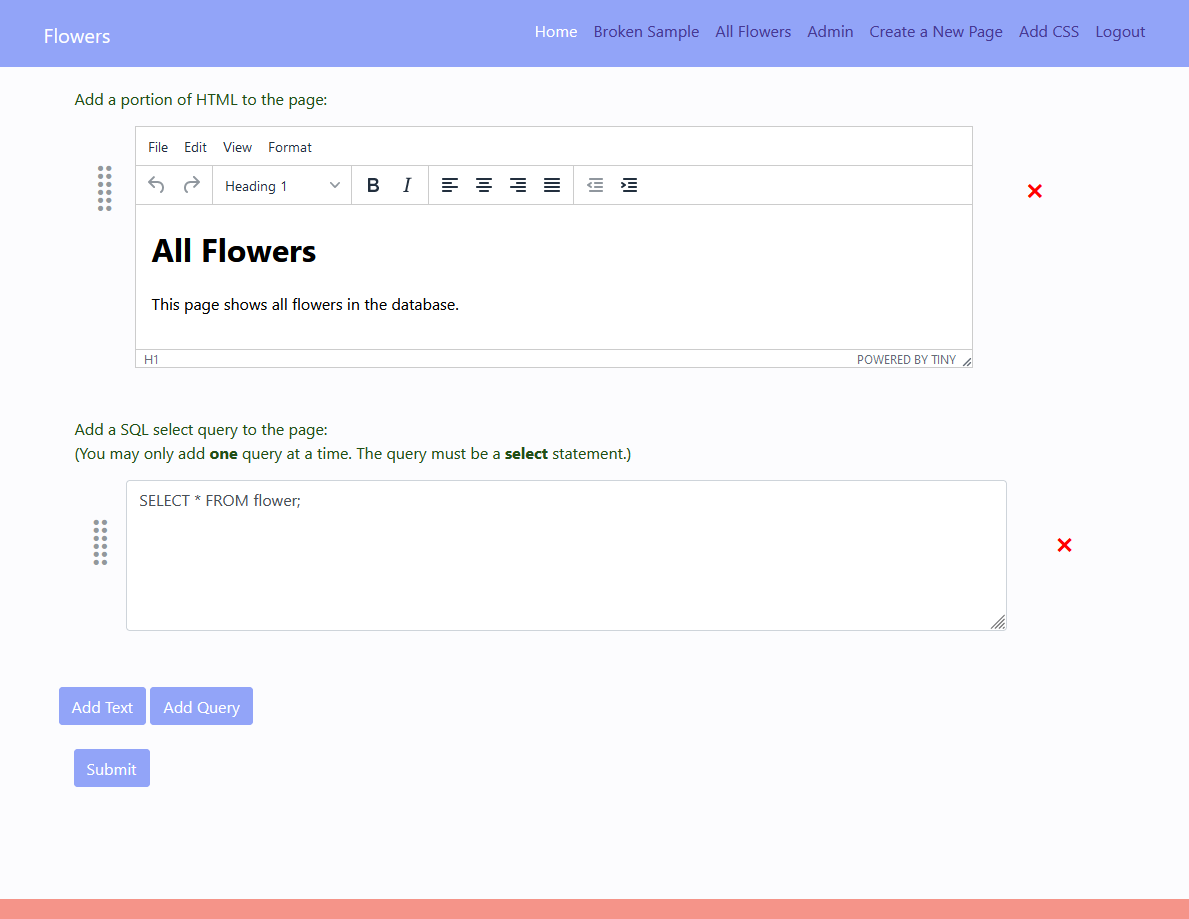Remove the HTML block with the red X

pyautogui.click(x=1034, y=191)
